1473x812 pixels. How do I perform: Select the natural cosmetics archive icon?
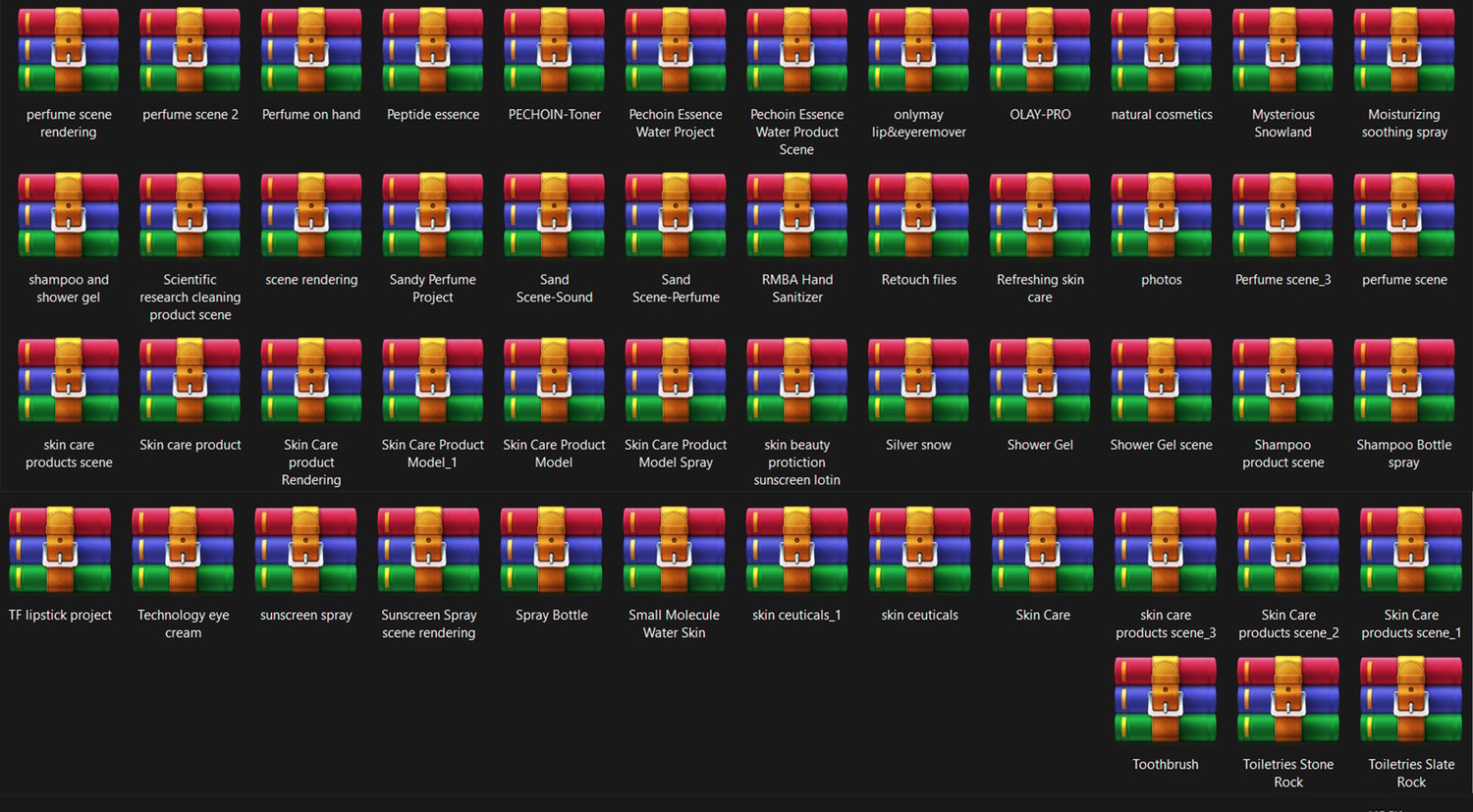click(1162, 50)
